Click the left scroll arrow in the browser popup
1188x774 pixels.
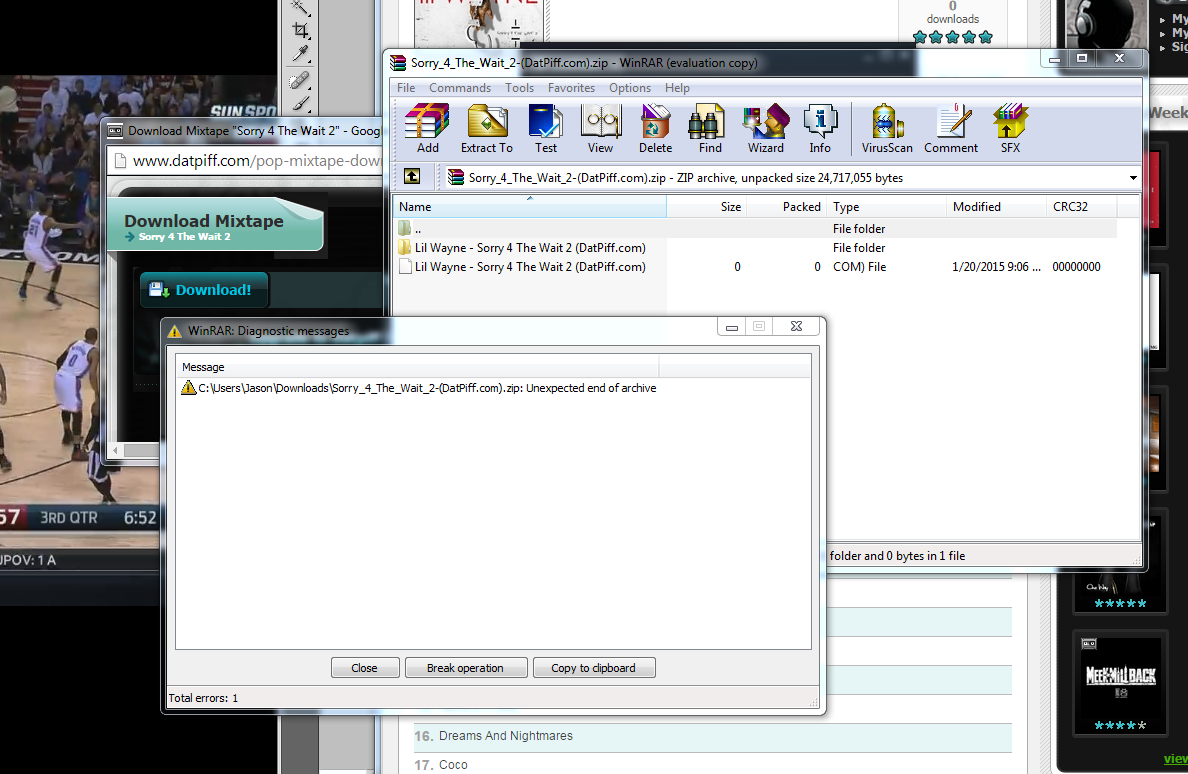tap(116, 451)
